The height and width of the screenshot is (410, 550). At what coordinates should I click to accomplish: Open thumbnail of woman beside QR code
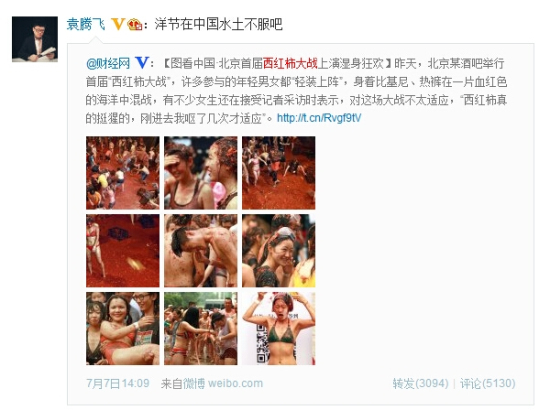point(279,329)
